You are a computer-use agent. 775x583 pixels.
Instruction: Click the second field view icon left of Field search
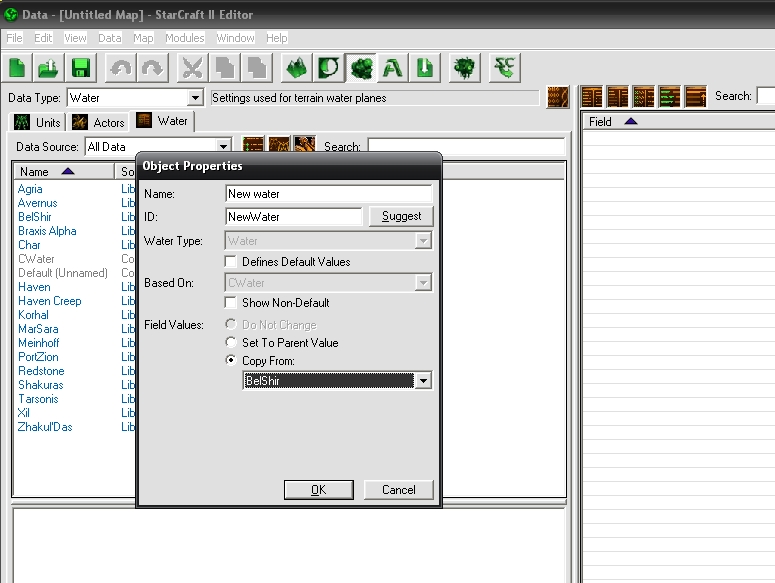pyautogui.click(x=618, y=97)
